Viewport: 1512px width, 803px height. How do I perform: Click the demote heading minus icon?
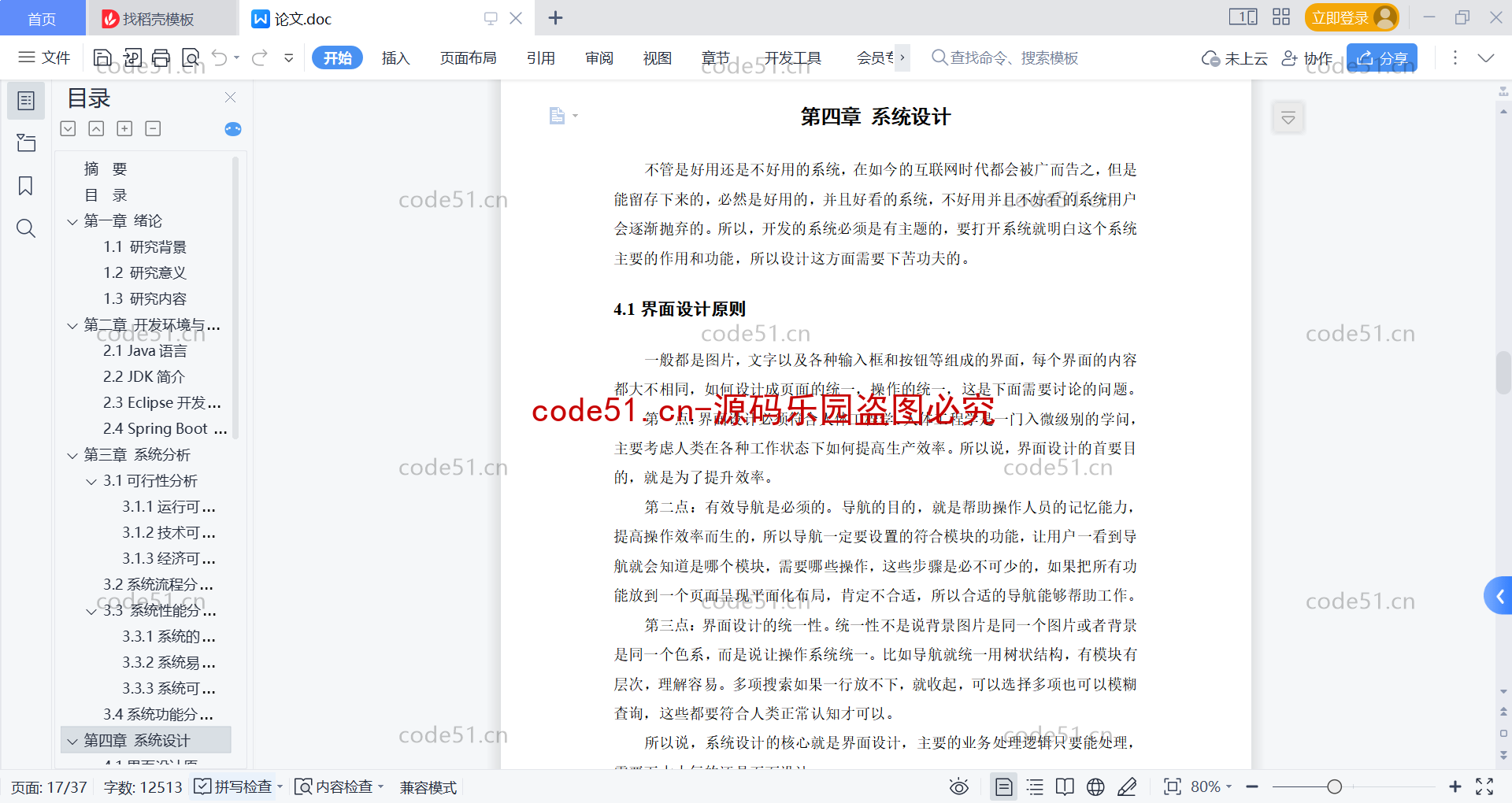coord(153,128)
